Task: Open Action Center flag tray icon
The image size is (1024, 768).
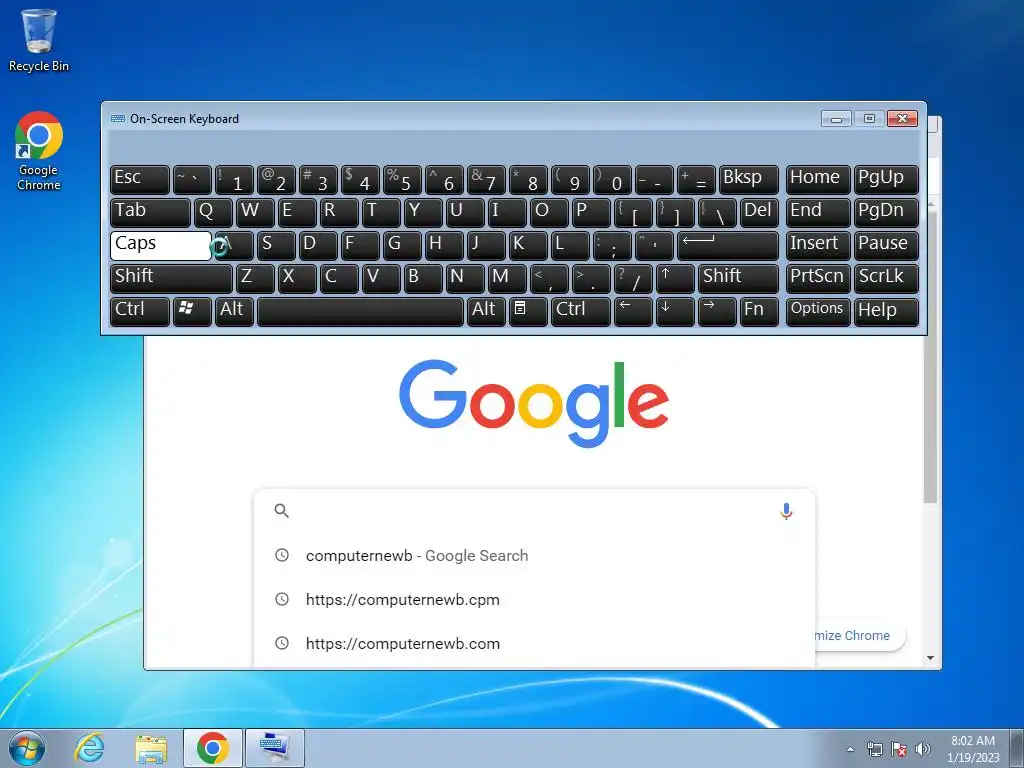Action: pyautogui.click(x=899, y=749)
